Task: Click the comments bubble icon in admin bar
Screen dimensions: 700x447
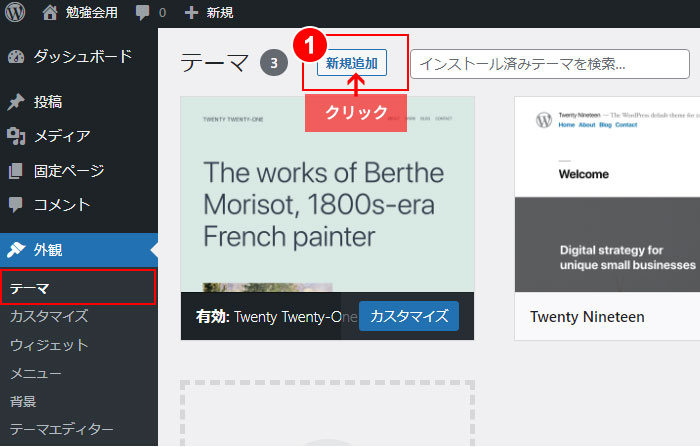Action: click(142, 13)
